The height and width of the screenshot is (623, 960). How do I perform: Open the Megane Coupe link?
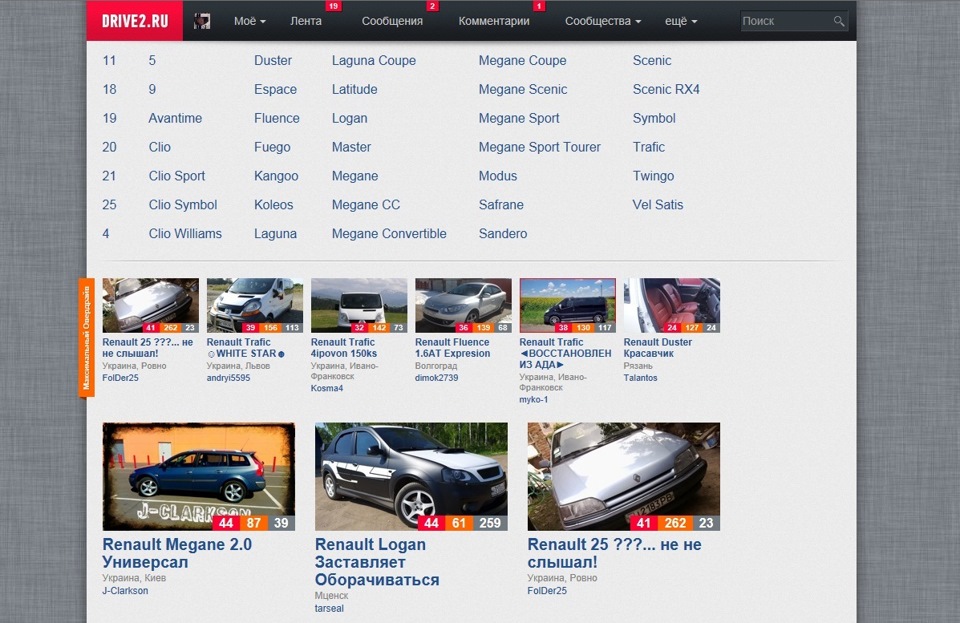522,61
